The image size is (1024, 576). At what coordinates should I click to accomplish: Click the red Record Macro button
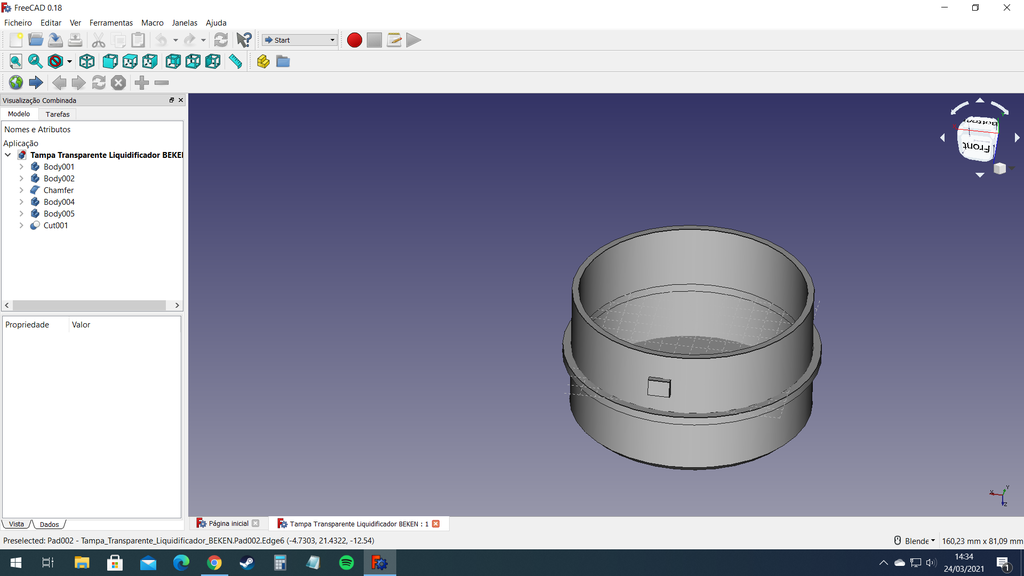click(354, 40)
